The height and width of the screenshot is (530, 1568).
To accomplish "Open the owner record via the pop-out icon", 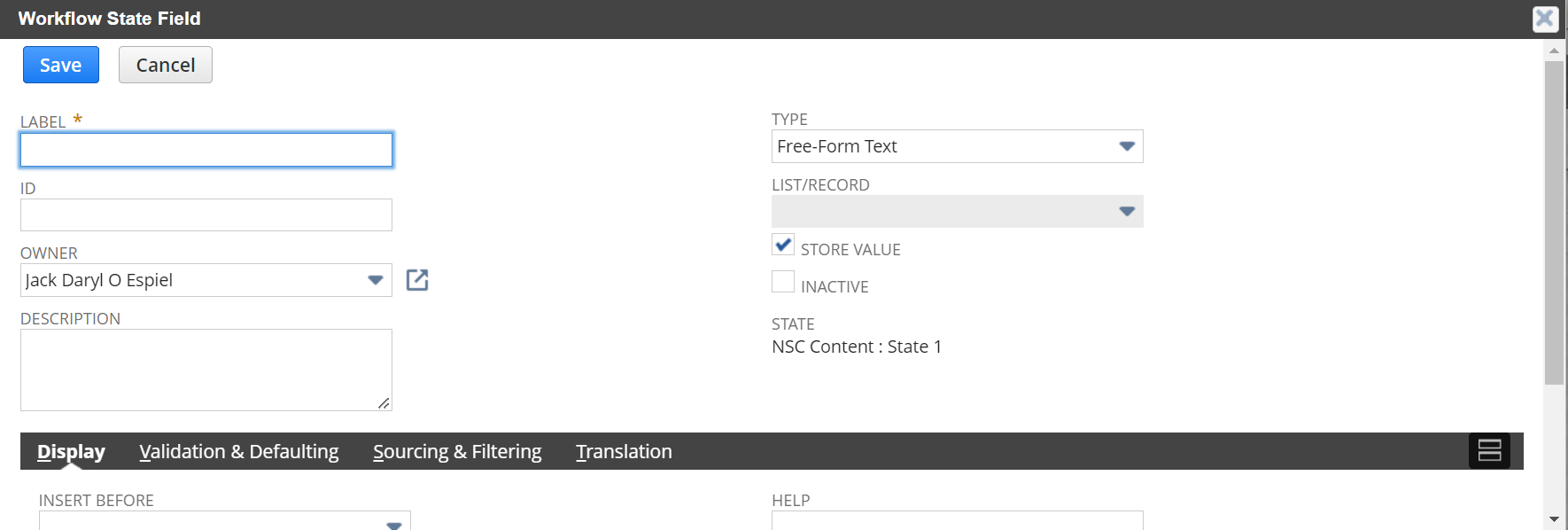I will click(x=417, y=280).
